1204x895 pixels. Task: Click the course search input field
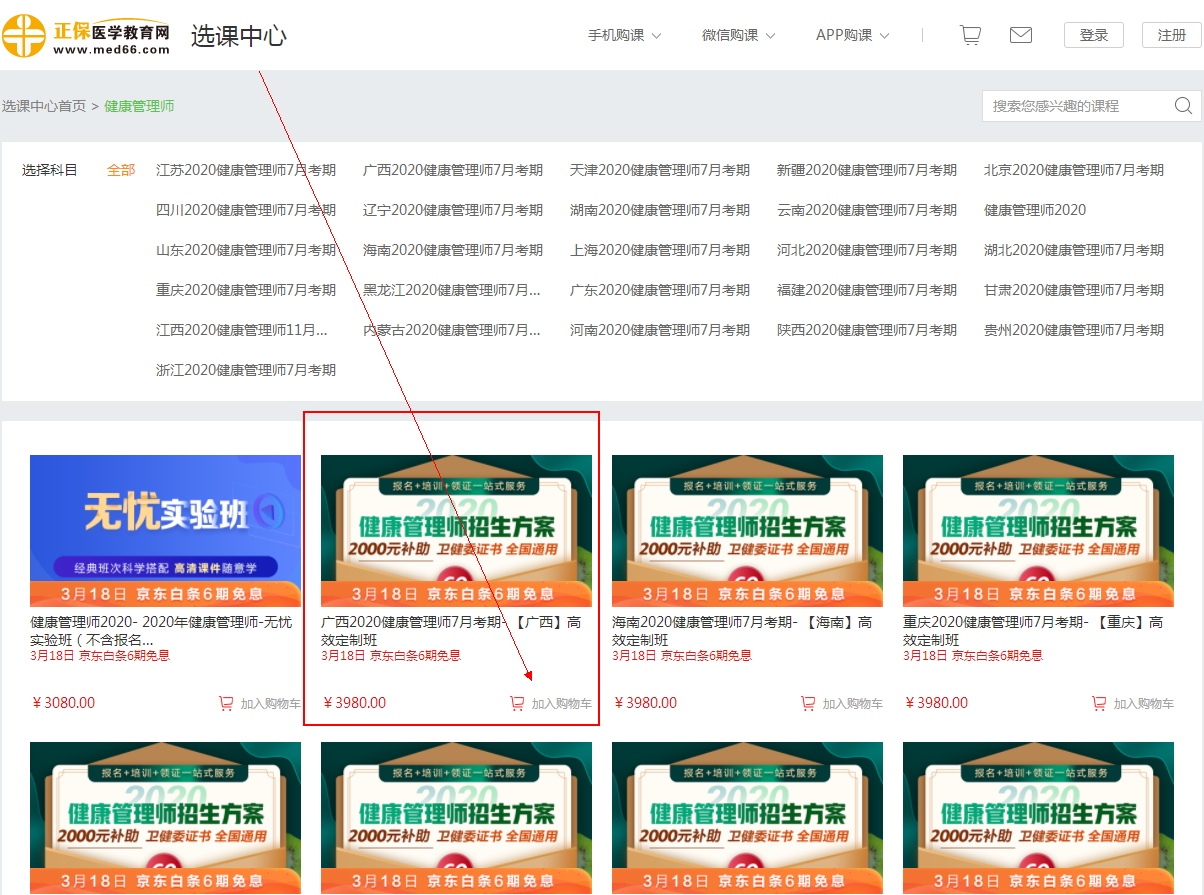pos(1075,106)
